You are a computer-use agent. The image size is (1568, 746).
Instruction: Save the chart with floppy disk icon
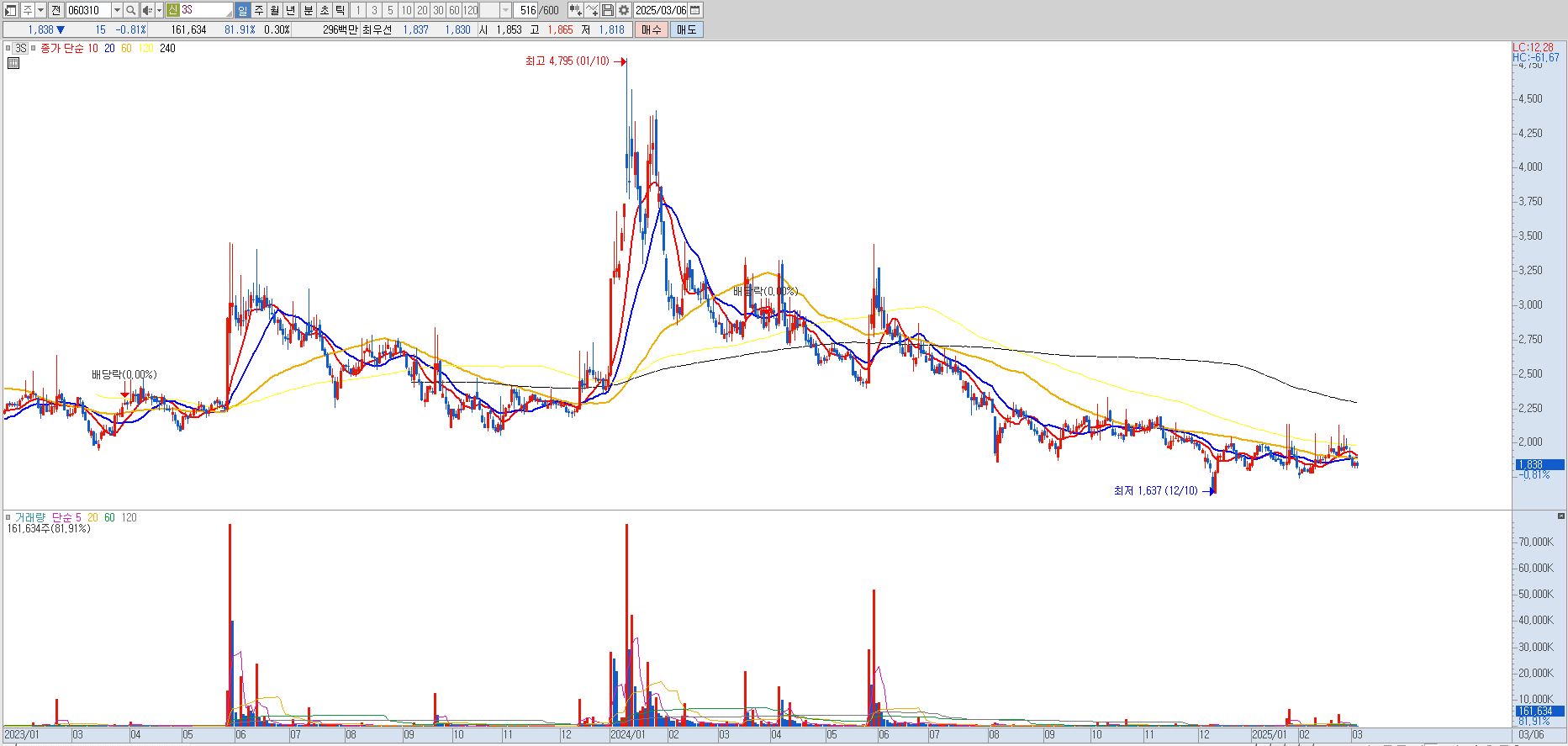click(607, 10)
